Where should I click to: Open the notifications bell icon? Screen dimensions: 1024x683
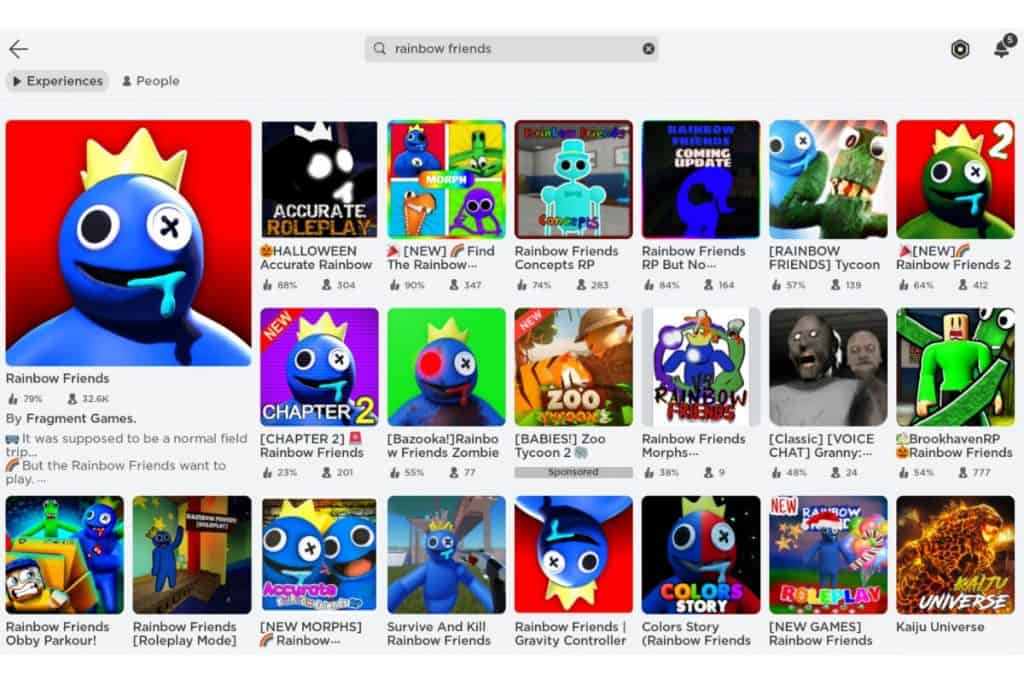coord(1001,49)
